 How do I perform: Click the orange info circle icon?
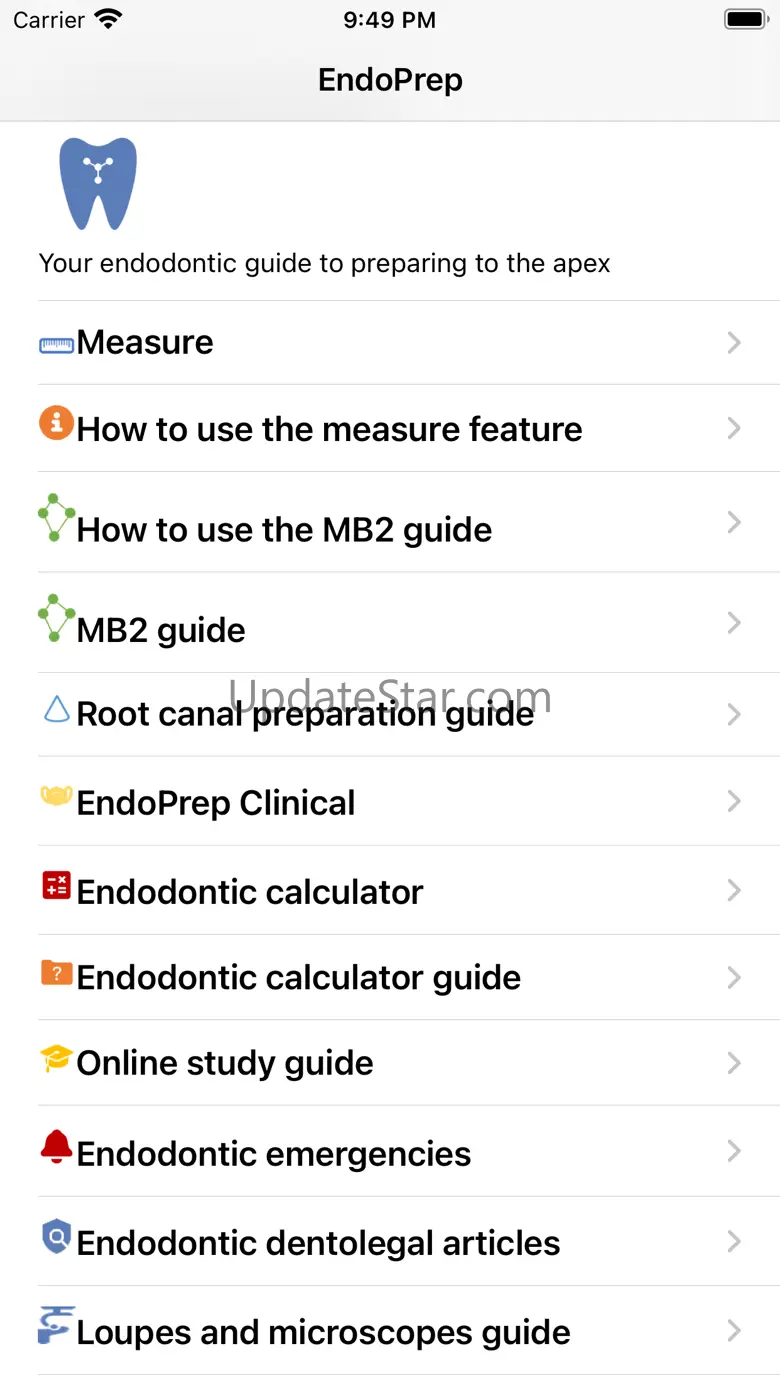56,422
